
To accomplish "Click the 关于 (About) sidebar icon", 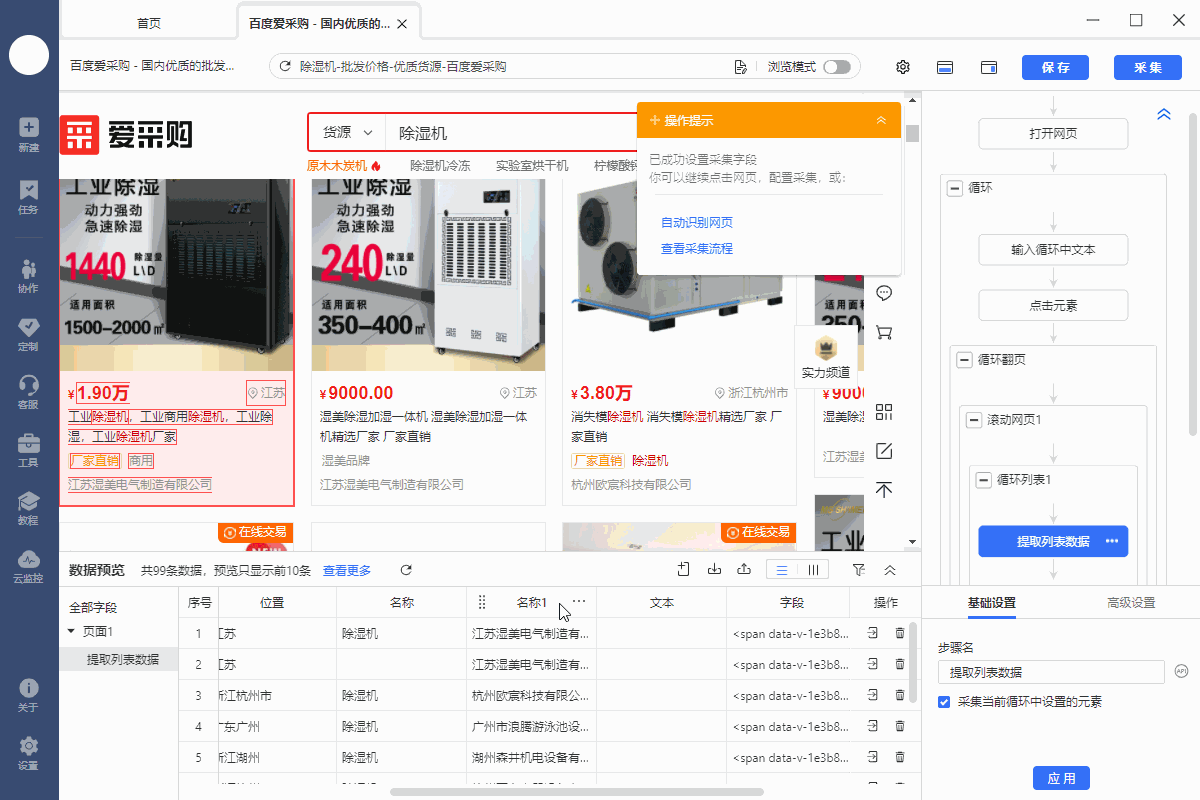I will (28, 695).
